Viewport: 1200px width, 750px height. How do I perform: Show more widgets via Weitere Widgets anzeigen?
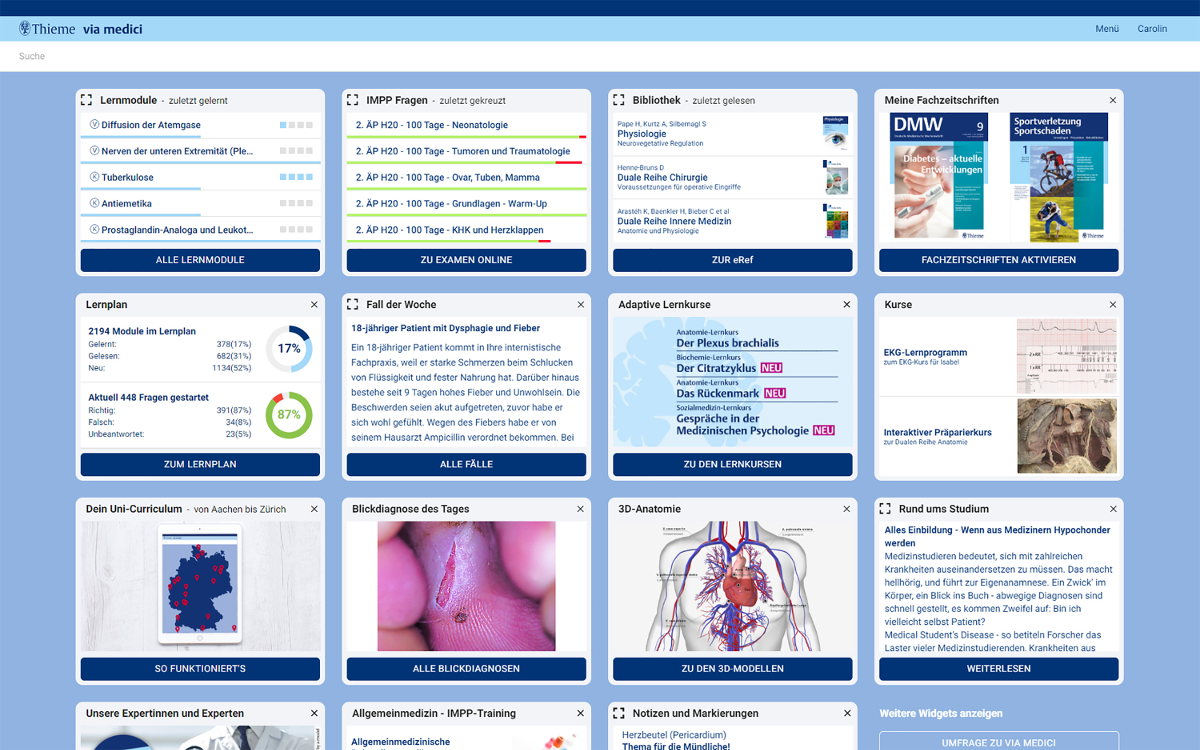coord(940,713)
